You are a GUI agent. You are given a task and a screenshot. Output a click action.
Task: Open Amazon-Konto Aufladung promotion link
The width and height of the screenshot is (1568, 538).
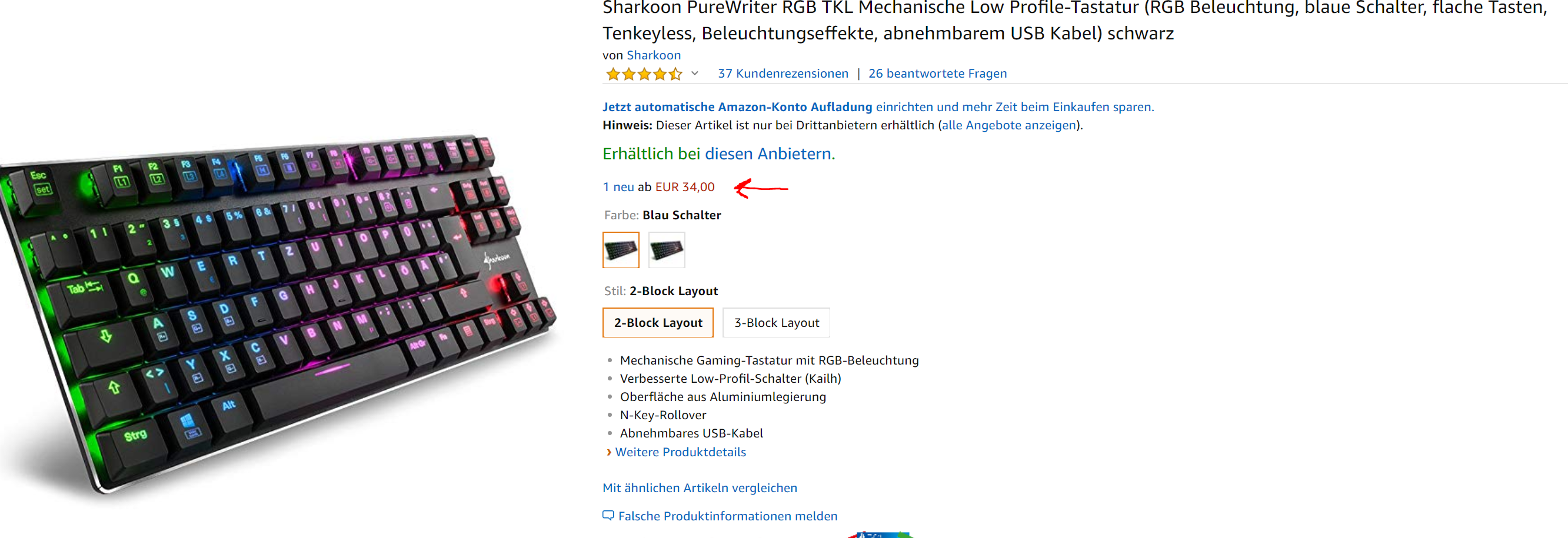737,107
